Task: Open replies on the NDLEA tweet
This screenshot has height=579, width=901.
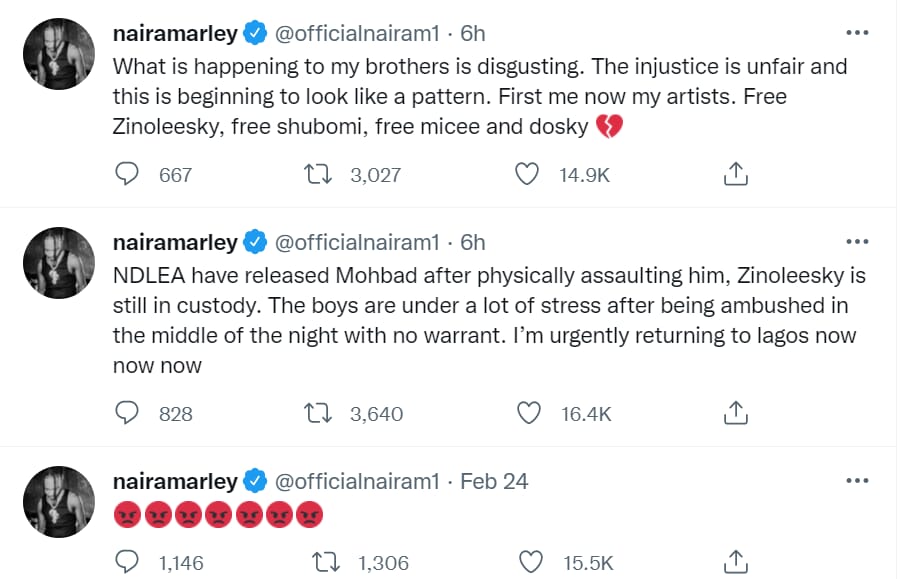Action: (x=127, y=412)
